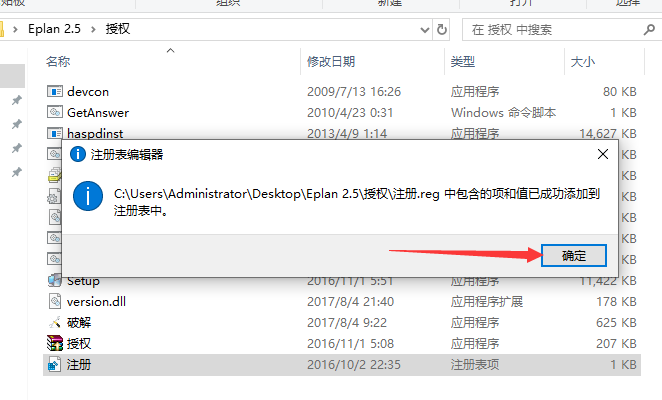The height and width of the screenshot is (400, 662).
Task: Sort files by 修改日期 column
Action: (x=331, y=62)
